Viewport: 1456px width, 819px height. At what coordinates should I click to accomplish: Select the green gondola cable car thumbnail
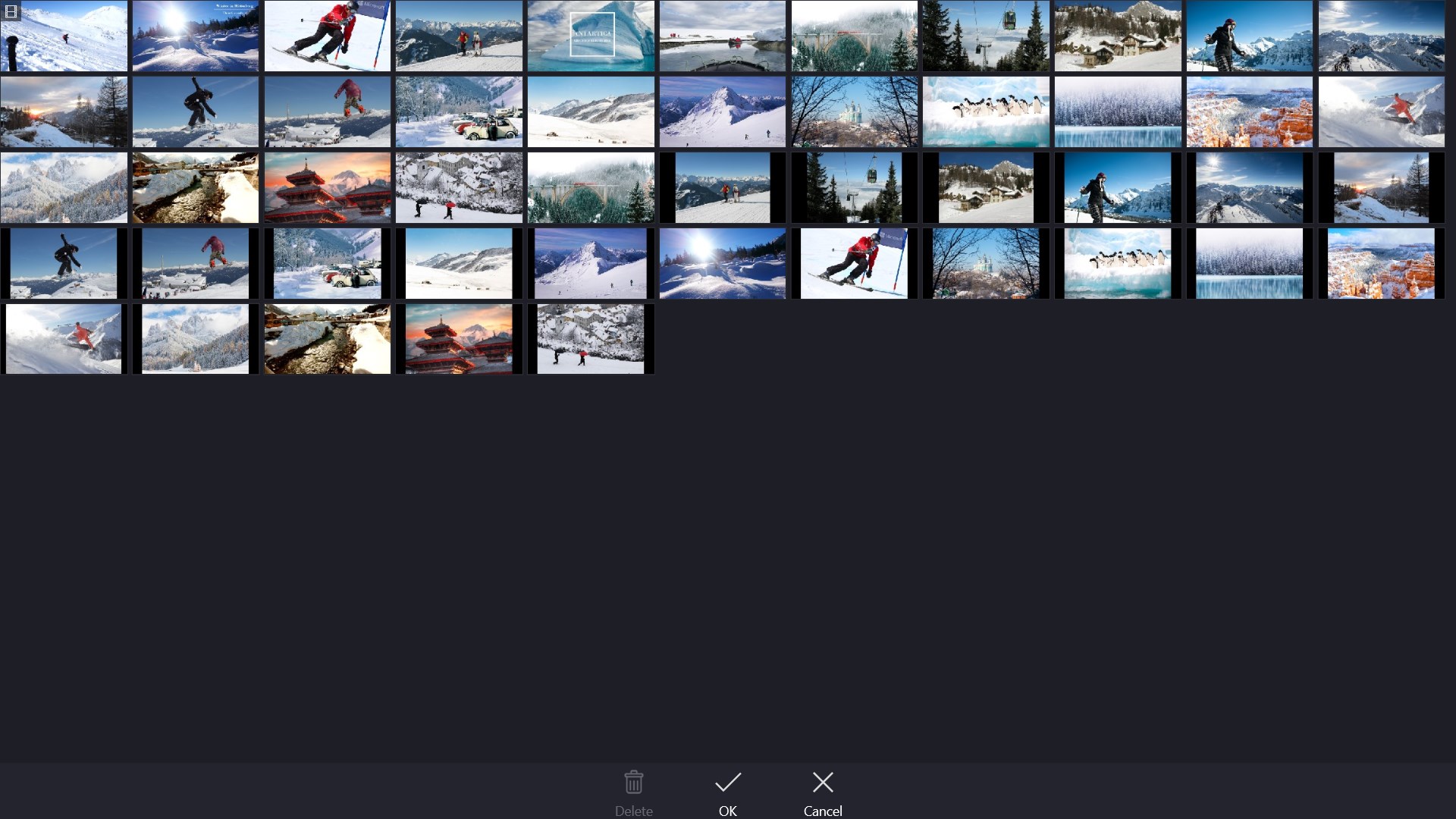click(987, 36)
